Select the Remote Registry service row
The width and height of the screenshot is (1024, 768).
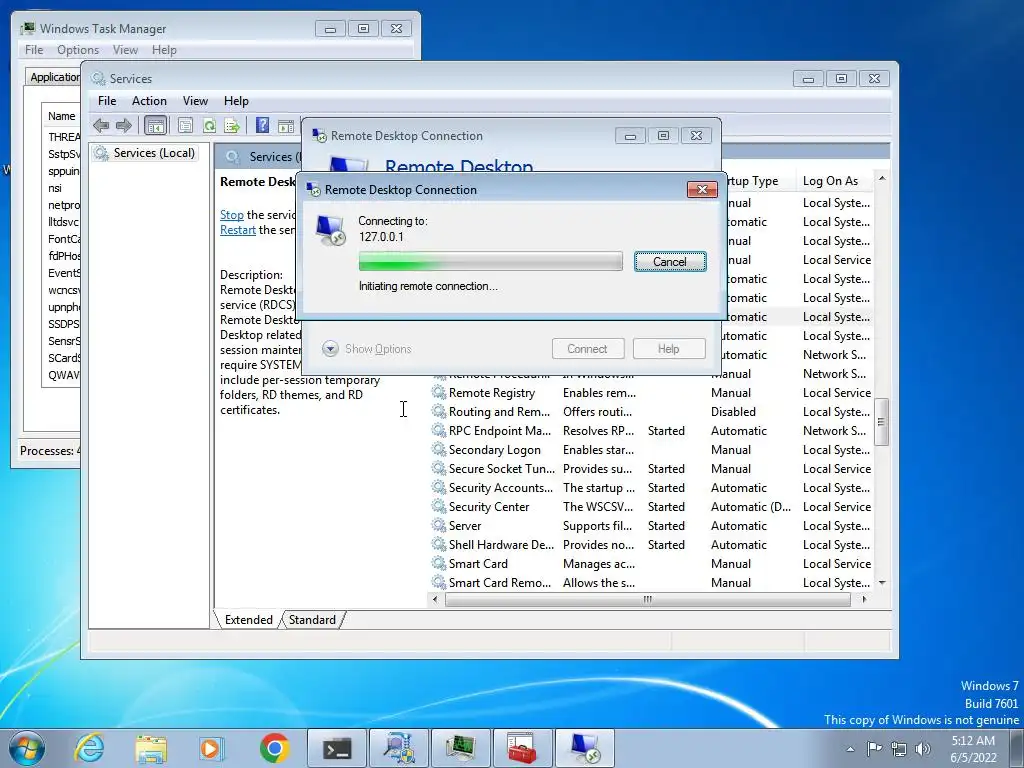pyautogui.click(x=651, y=392)
